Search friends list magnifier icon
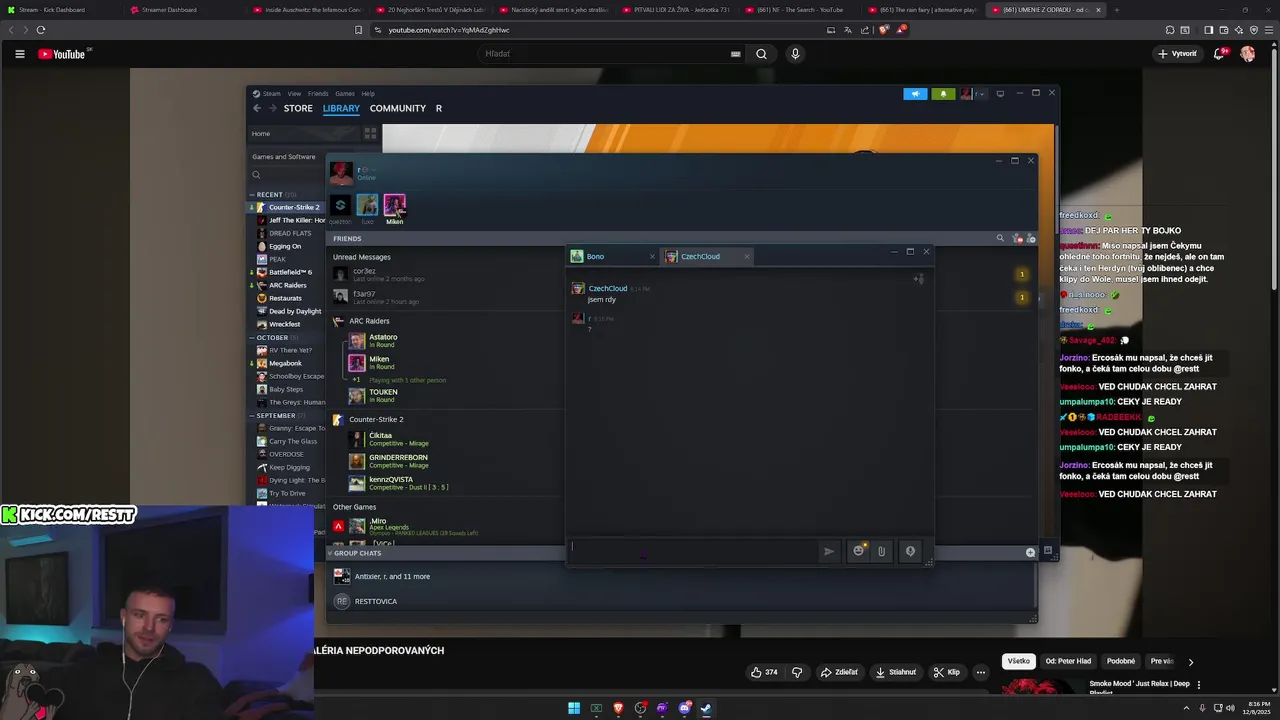 click(1000, 238)
